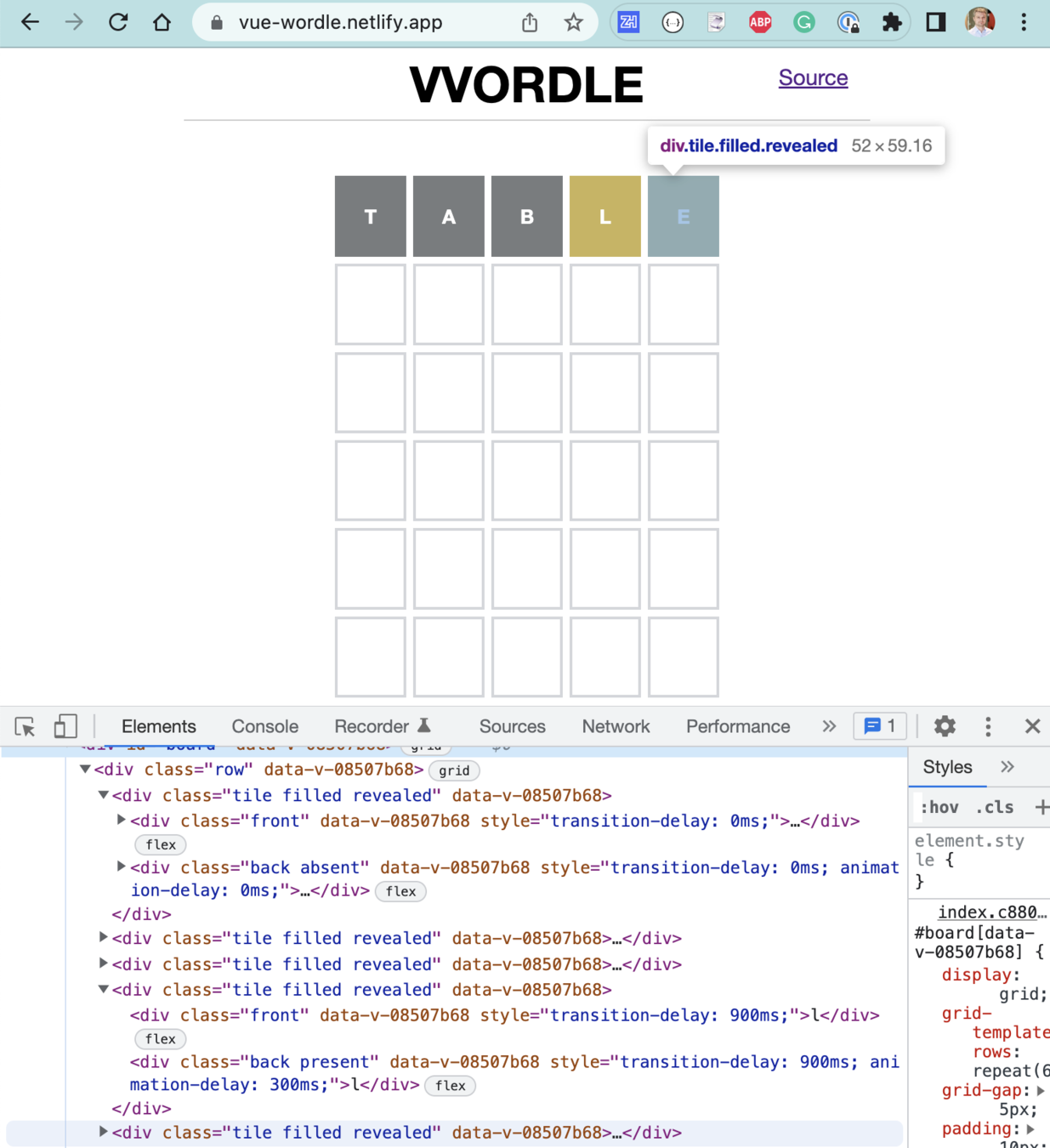Viewport: 1050px width, 1148px height.
Task: Open the Chrome profile avatar
Action: (x=980, y=22)
